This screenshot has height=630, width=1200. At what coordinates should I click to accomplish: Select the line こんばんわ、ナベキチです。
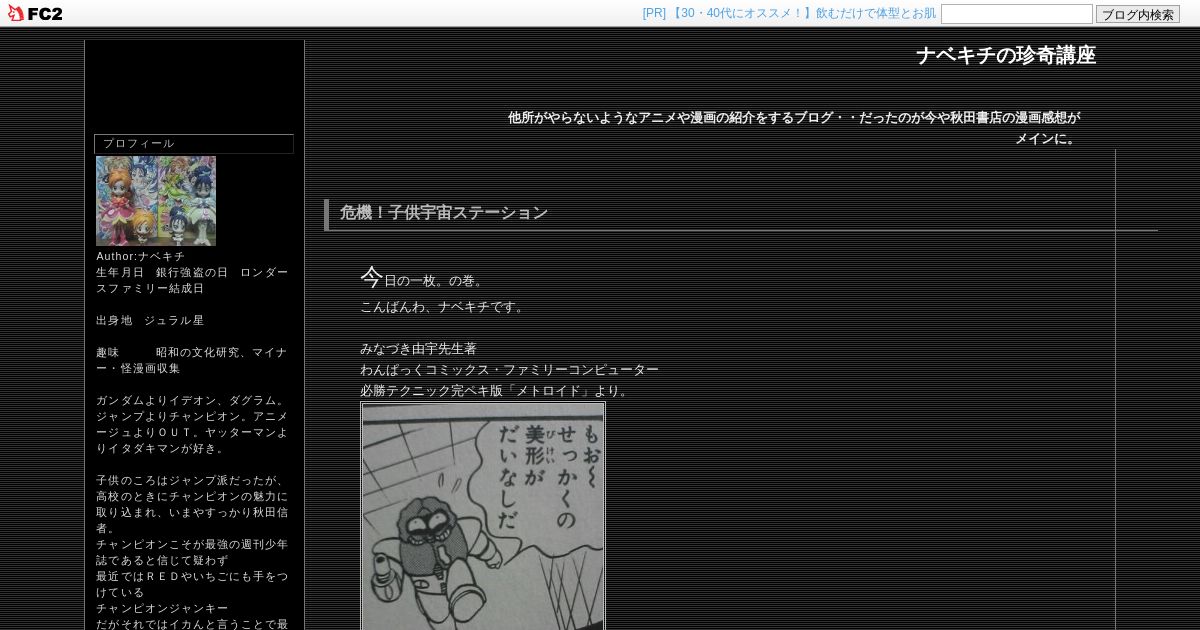444,307
